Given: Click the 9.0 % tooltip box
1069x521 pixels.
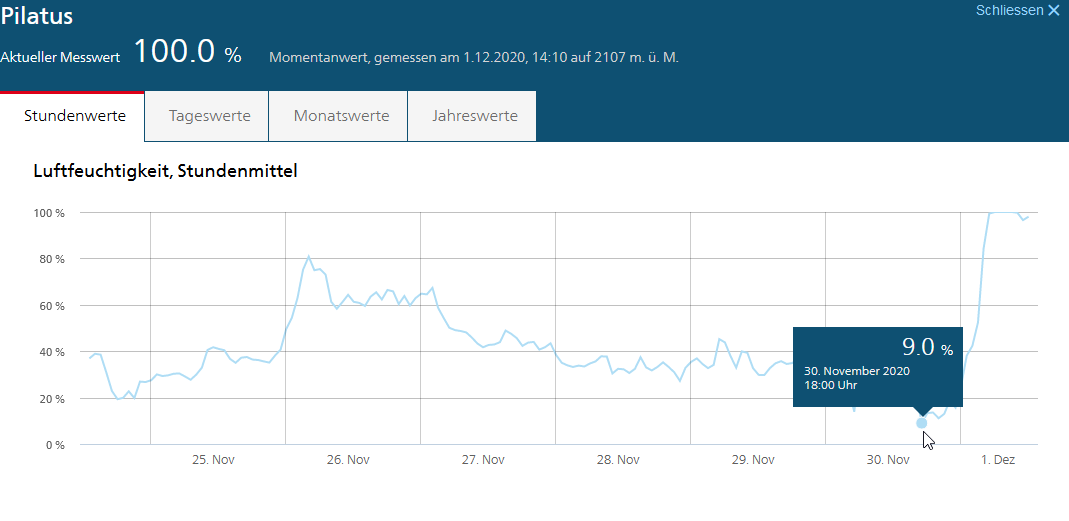Looking at the screenshot, I should [877, 366].
